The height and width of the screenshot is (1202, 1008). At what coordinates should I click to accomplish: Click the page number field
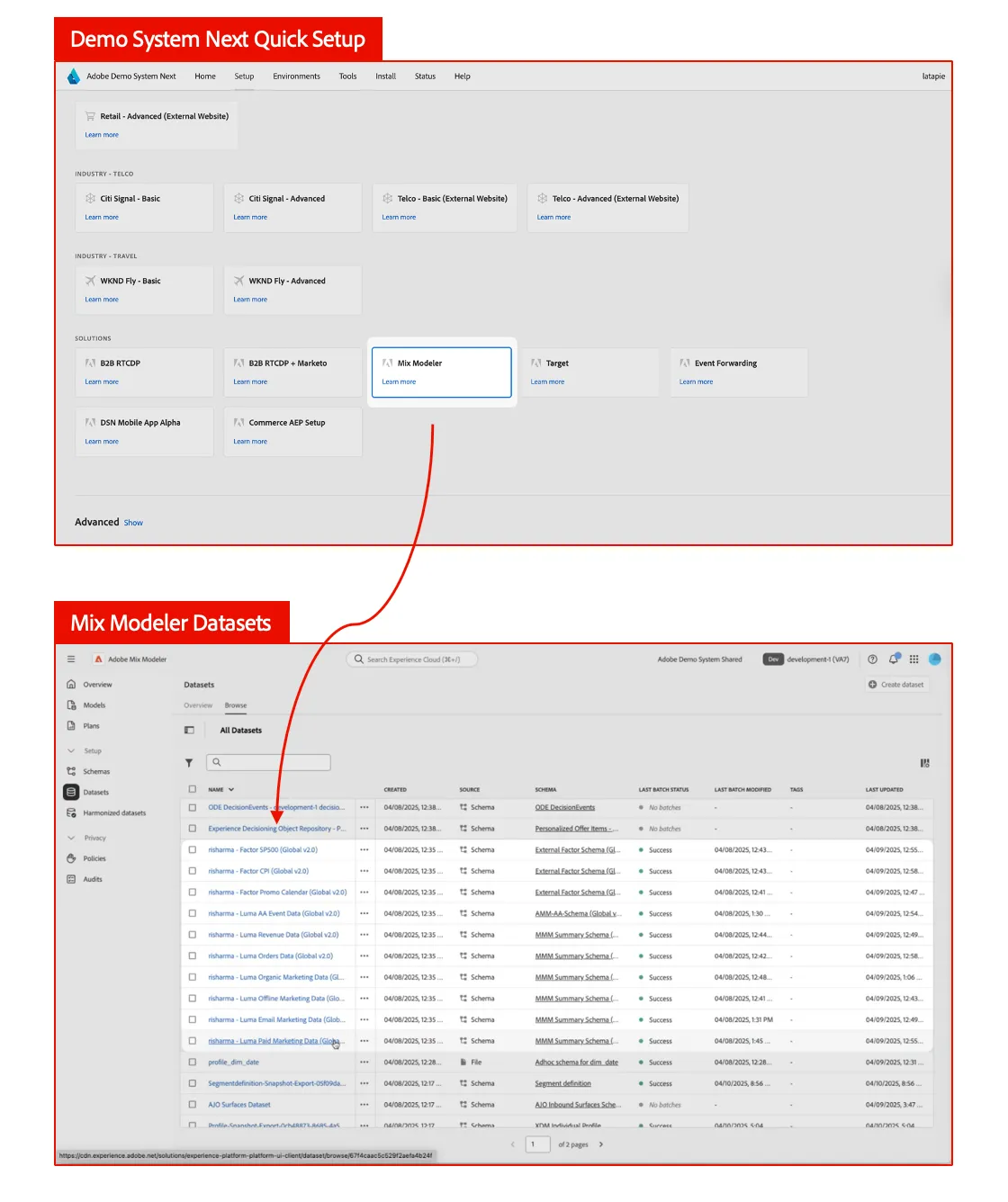(537, 1145)
